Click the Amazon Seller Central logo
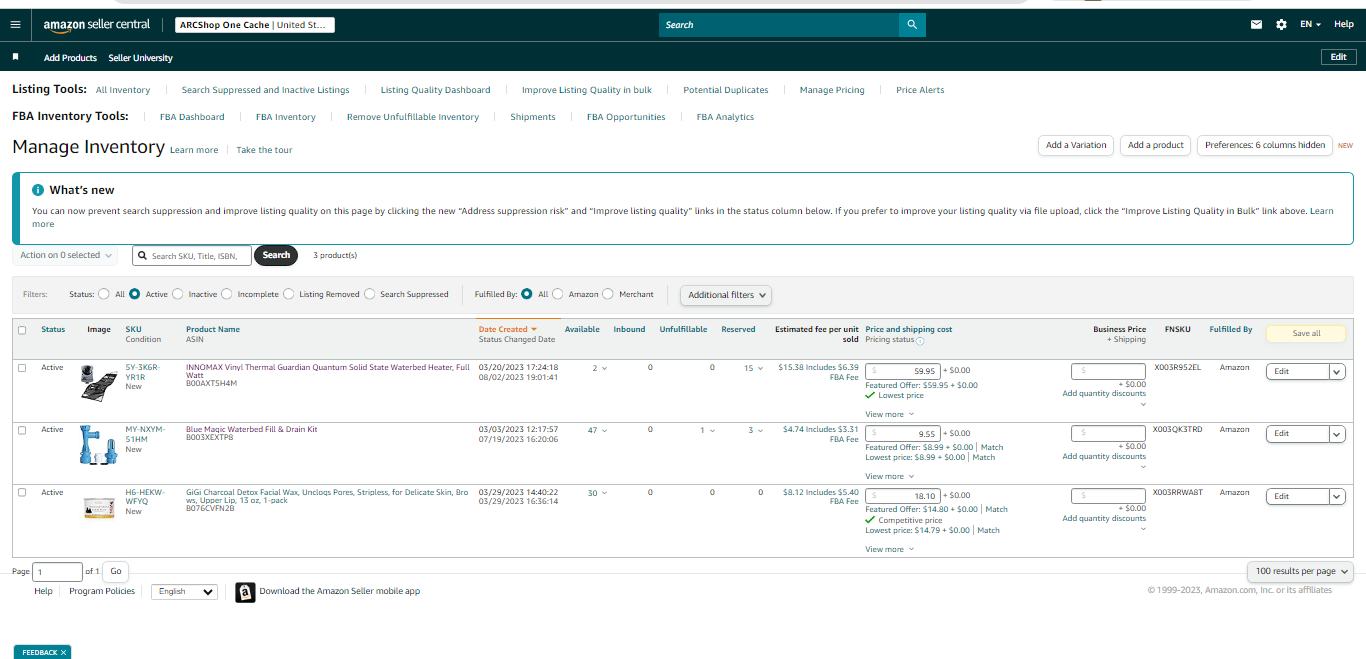Image resolution: width=1366 pixels, height=659 pixels. (97, 24)
